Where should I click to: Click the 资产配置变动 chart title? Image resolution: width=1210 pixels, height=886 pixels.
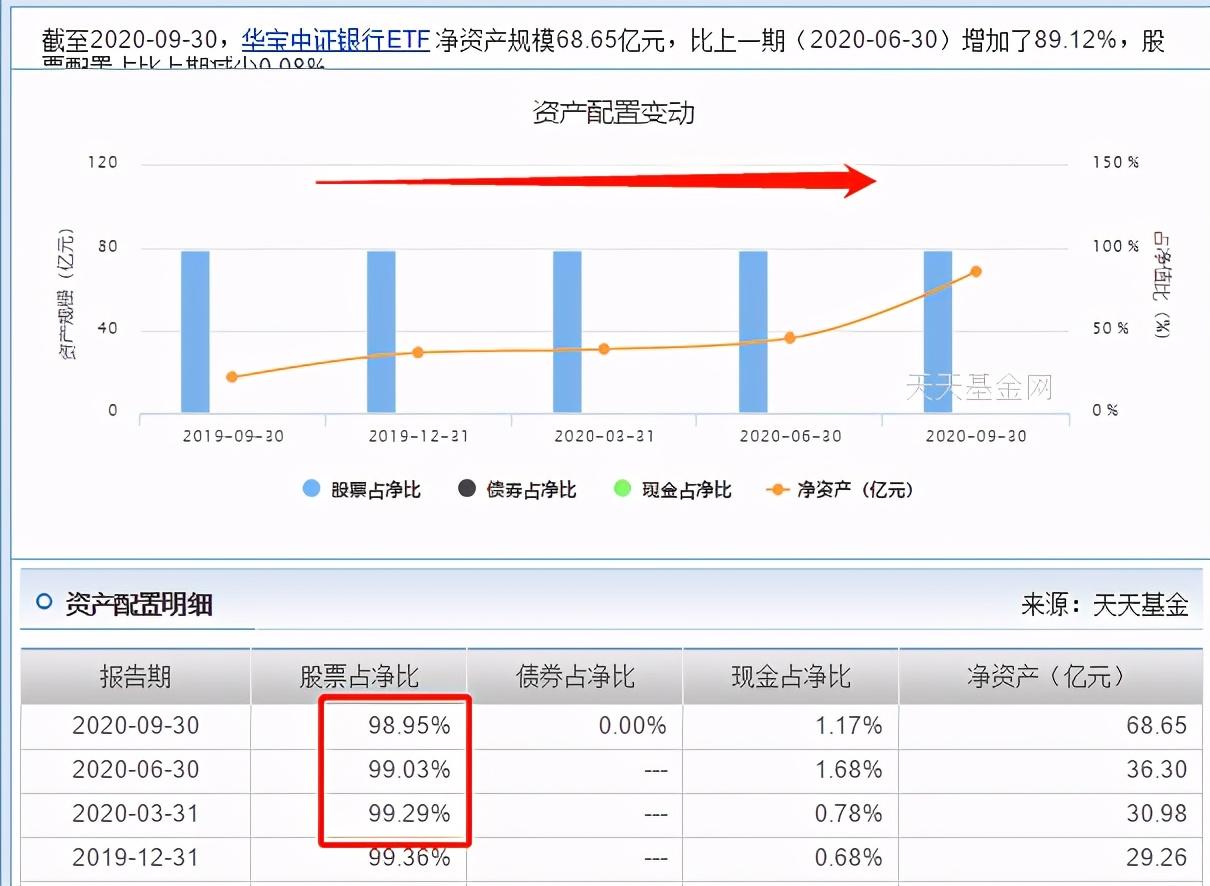click(612, 112)
